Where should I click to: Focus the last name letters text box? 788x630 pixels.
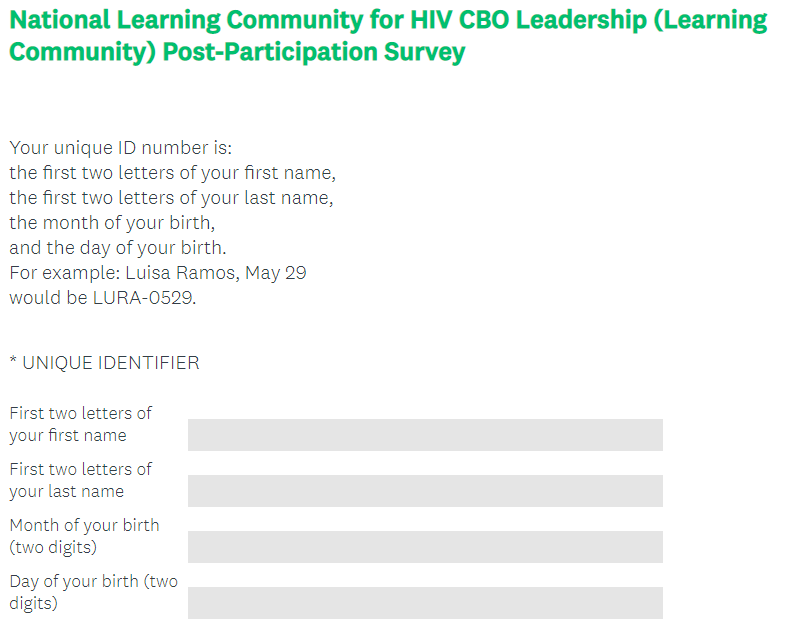[x=425, y=491]
